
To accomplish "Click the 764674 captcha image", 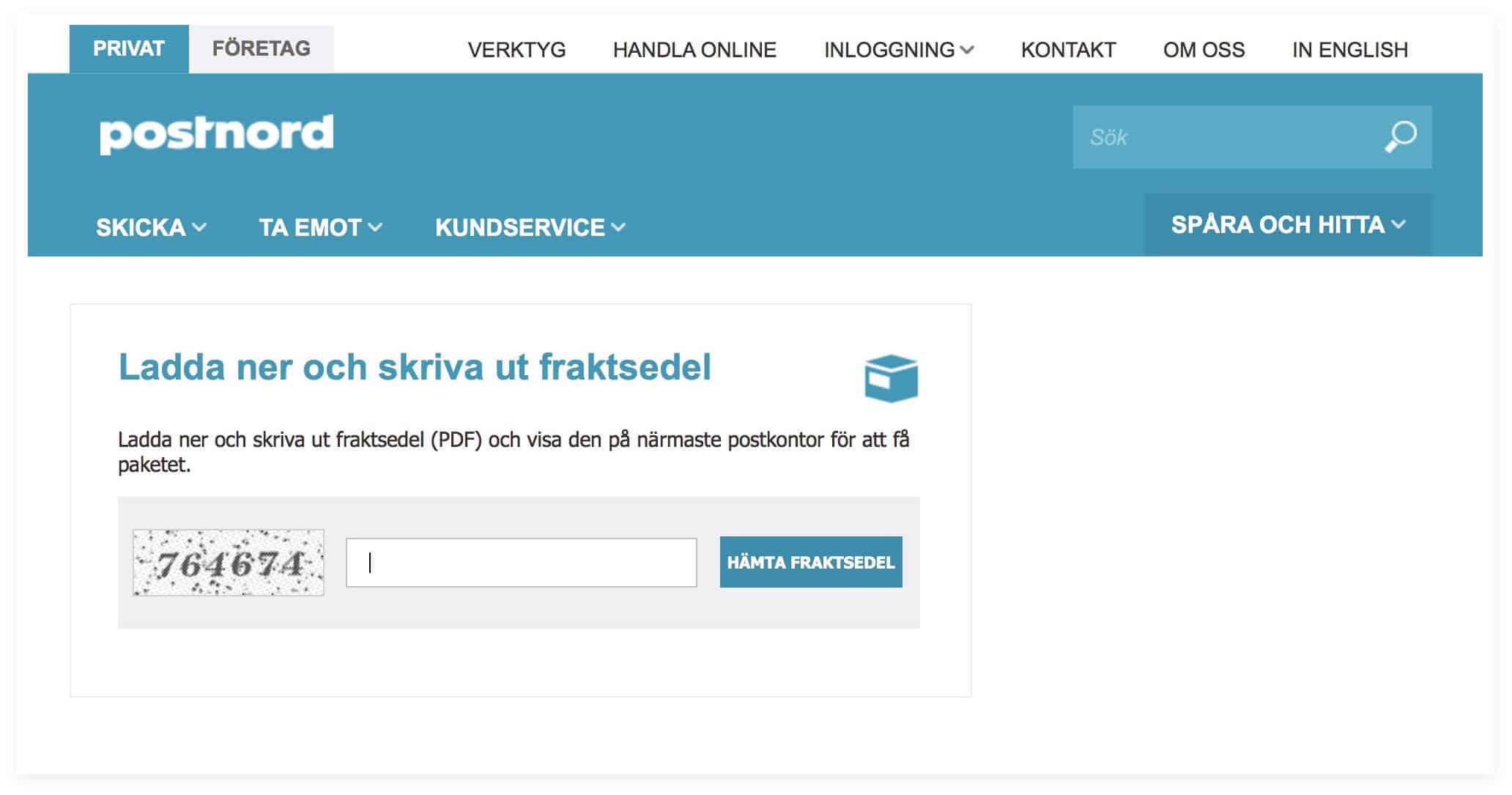I will tap(229, 563).
